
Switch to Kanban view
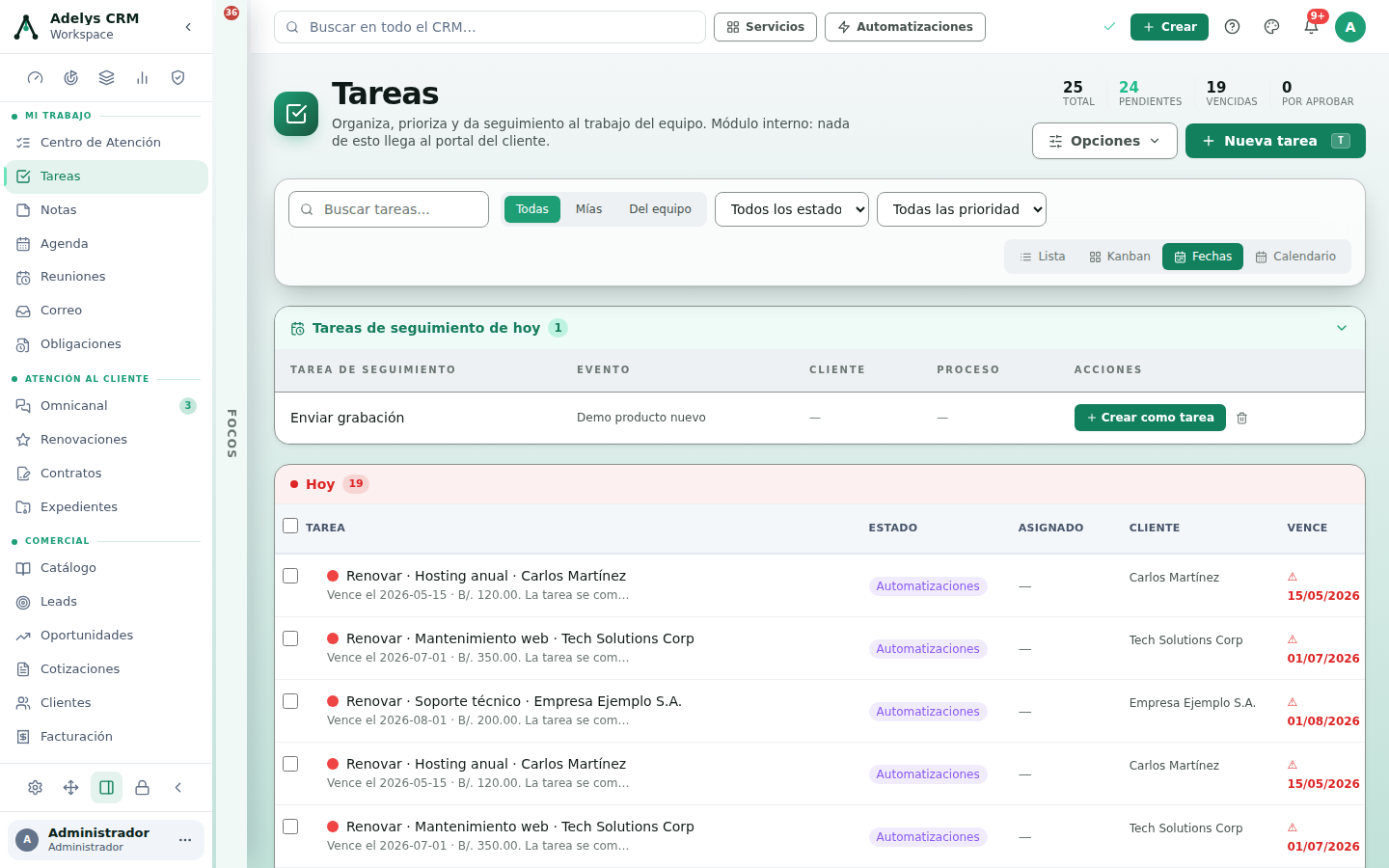[x=1120, y=257]
